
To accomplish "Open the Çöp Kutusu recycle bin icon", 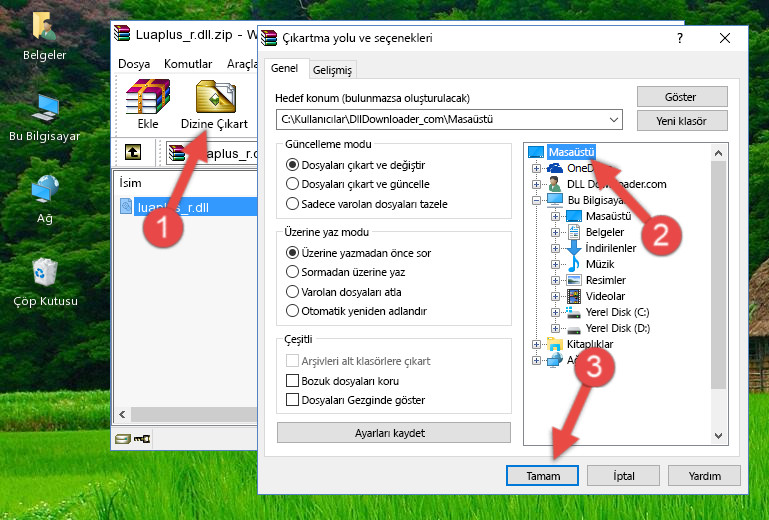I will (45, 272).
